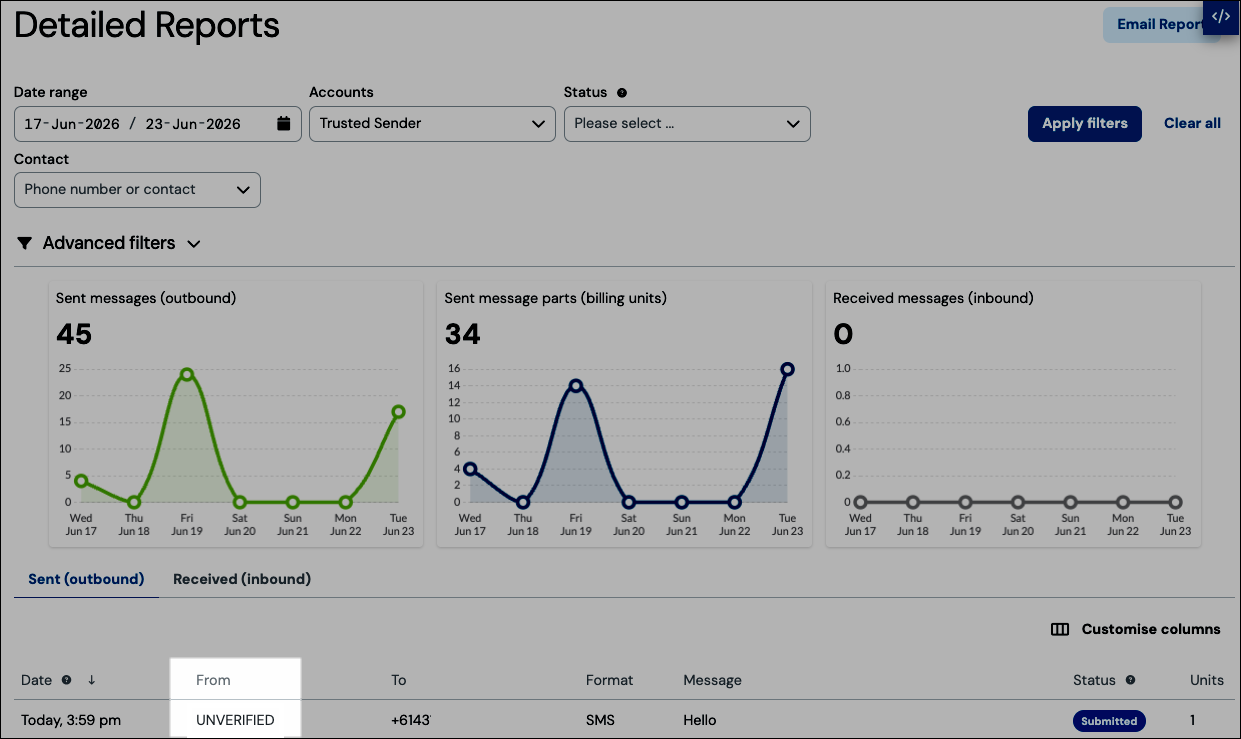Click the Date column info icon
The image size is (1241, 739).
(66, 680)
